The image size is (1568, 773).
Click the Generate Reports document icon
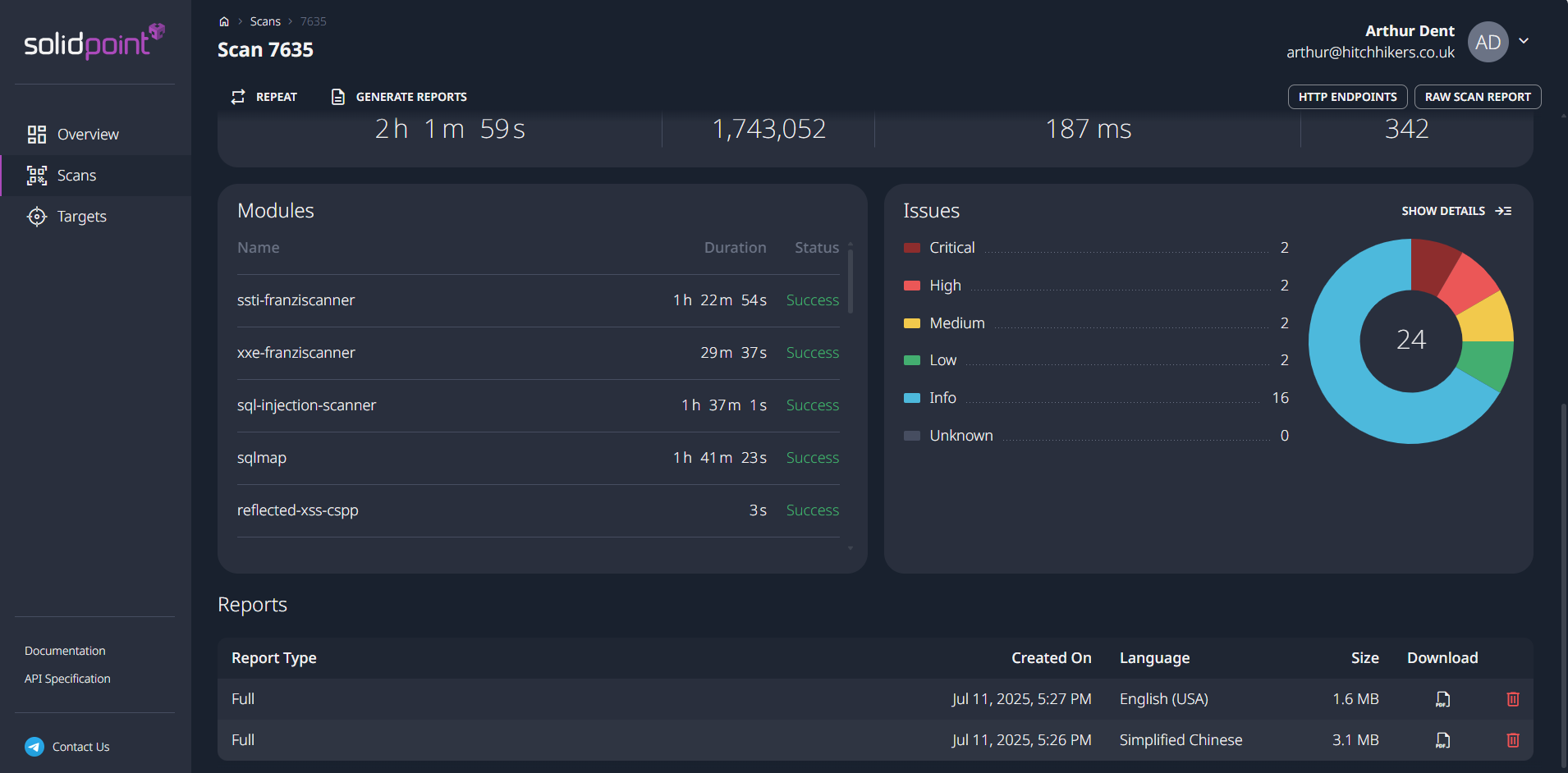(x=337, y=96)
